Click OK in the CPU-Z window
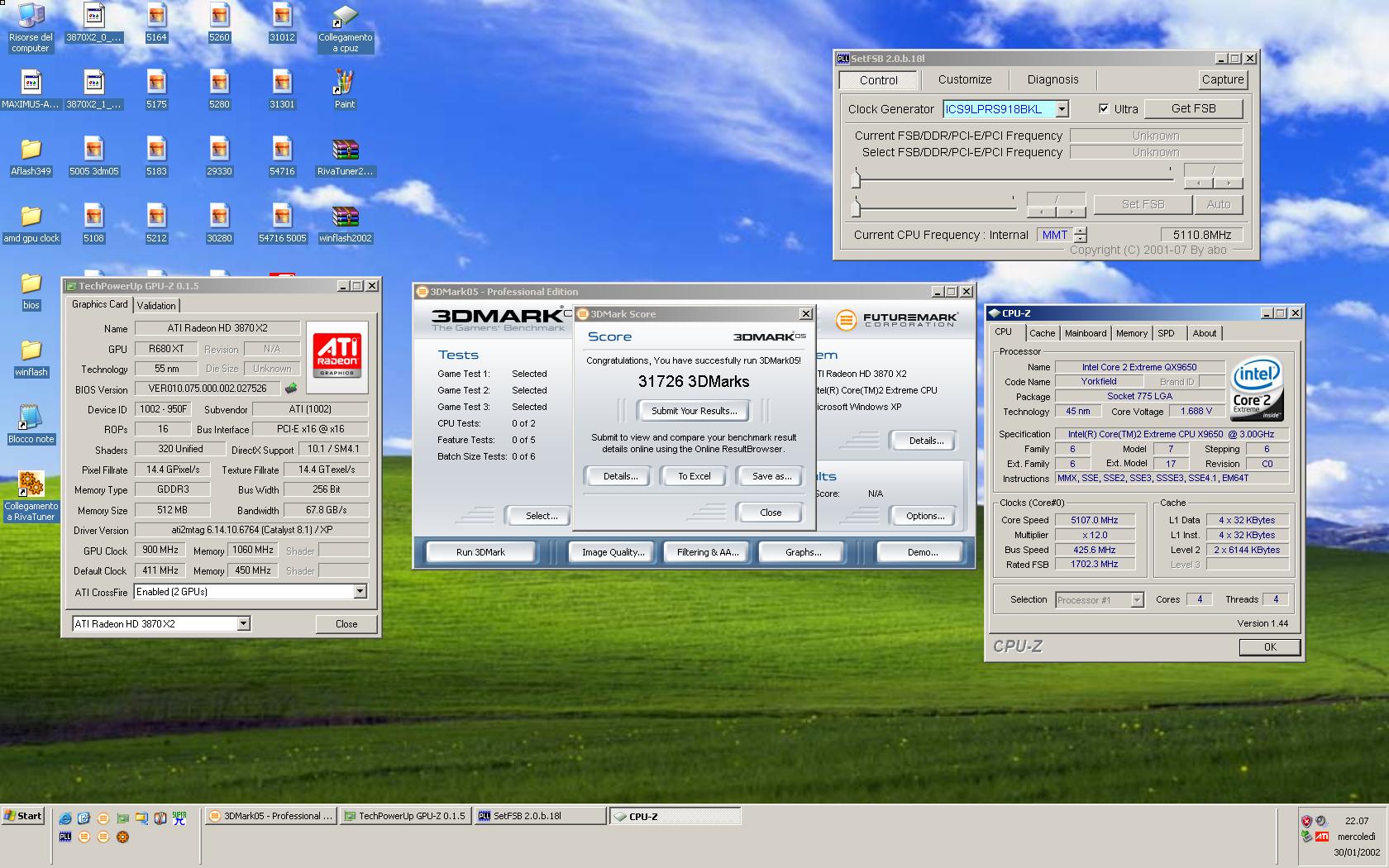1389x868 pixels. click(1270, 647)
